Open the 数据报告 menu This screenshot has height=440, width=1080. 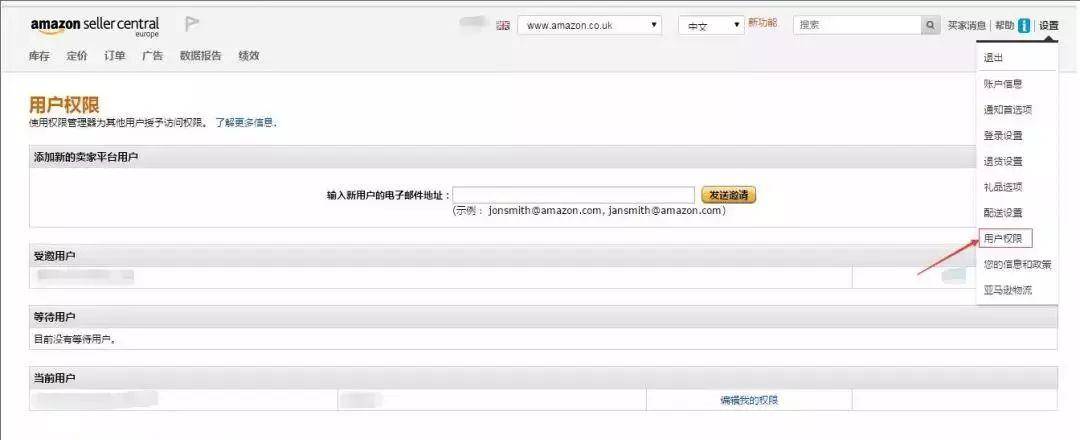coord(200,56)
